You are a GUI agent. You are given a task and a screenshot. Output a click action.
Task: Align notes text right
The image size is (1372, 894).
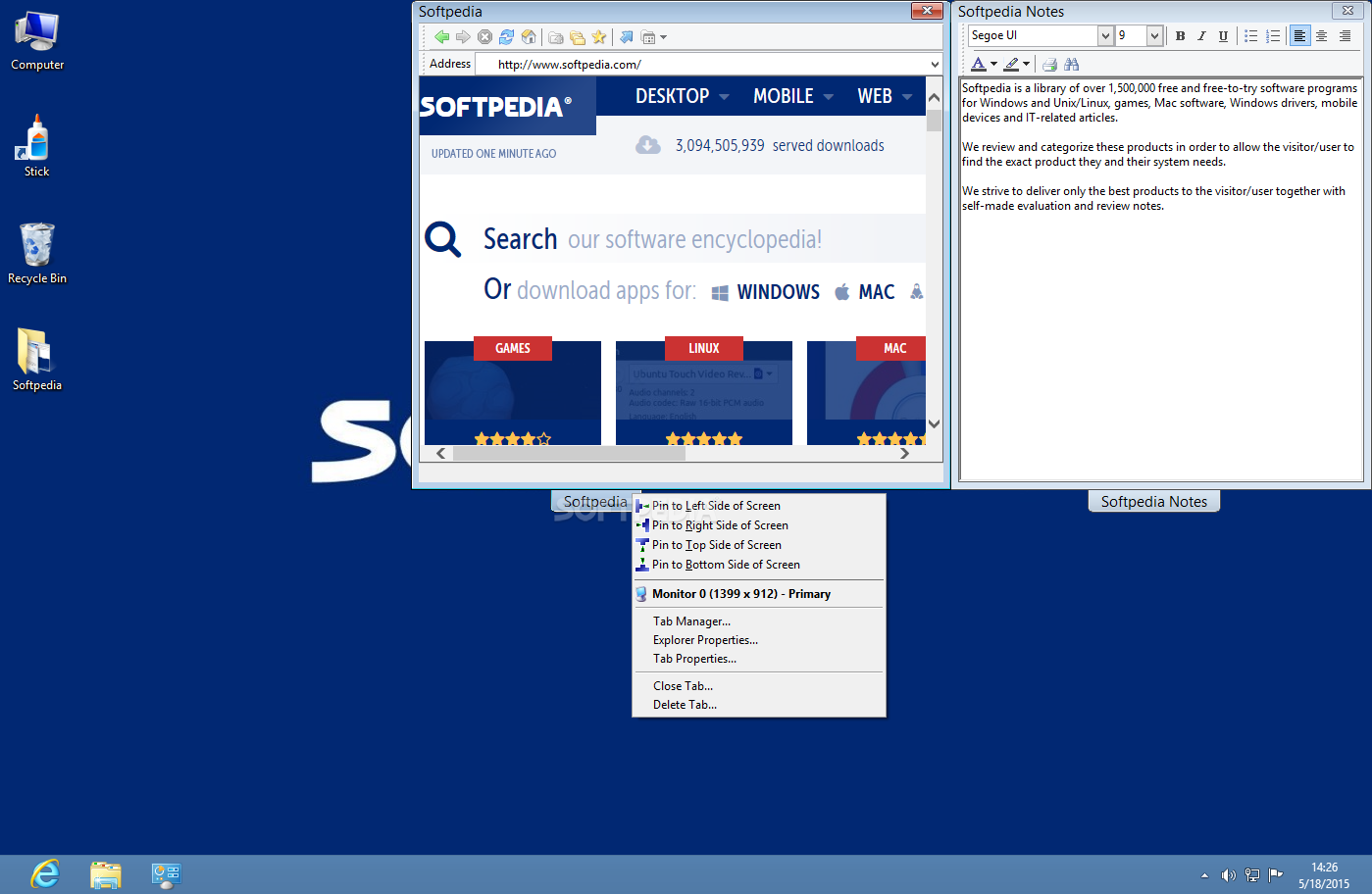click(1345, 36)
